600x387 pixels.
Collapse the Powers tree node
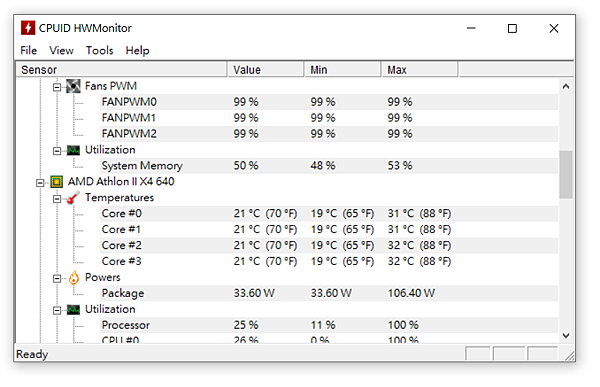(57, 279)
